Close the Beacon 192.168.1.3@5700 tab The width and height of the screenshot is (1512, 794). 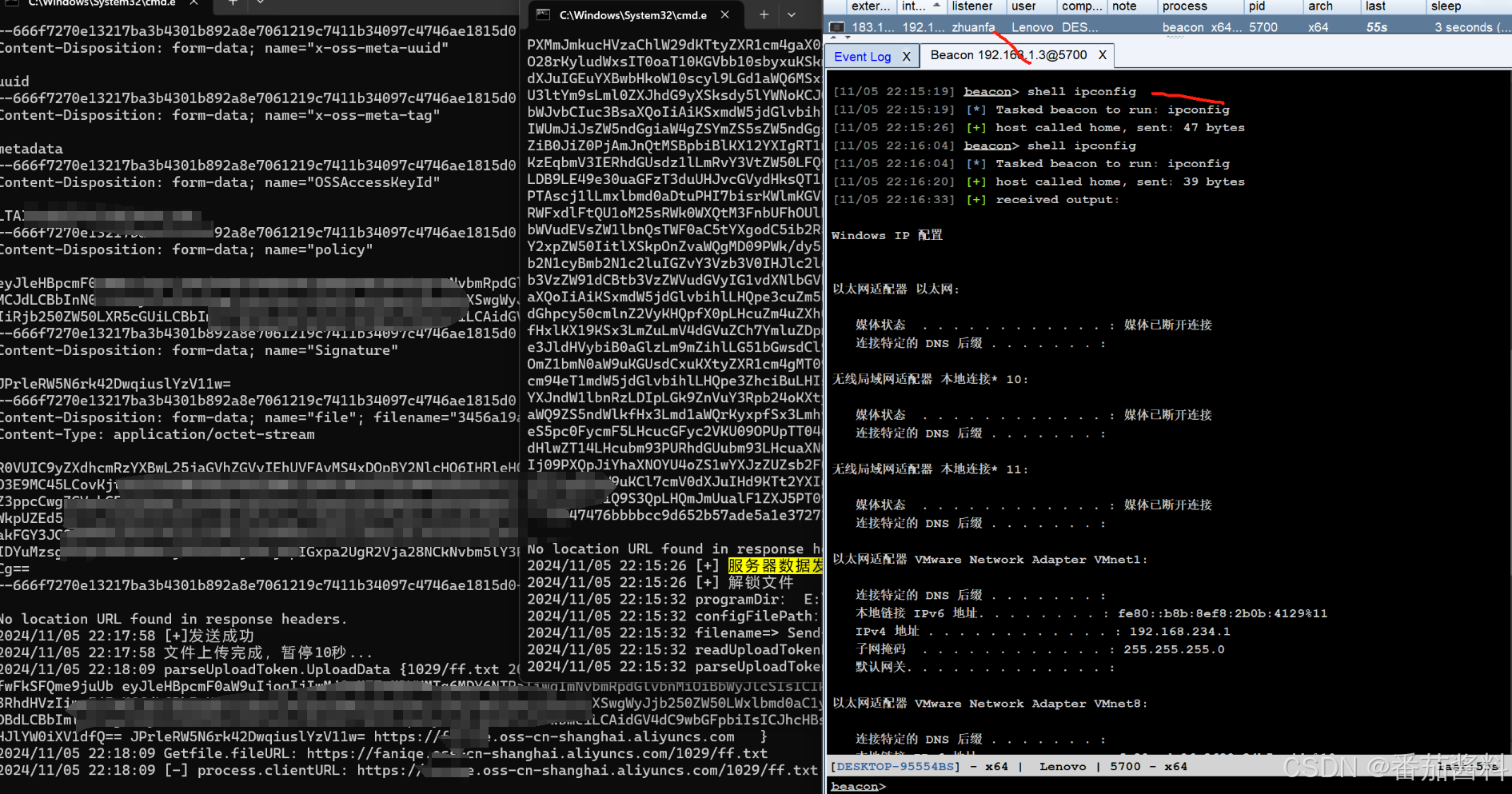[x=1102, y=55]
